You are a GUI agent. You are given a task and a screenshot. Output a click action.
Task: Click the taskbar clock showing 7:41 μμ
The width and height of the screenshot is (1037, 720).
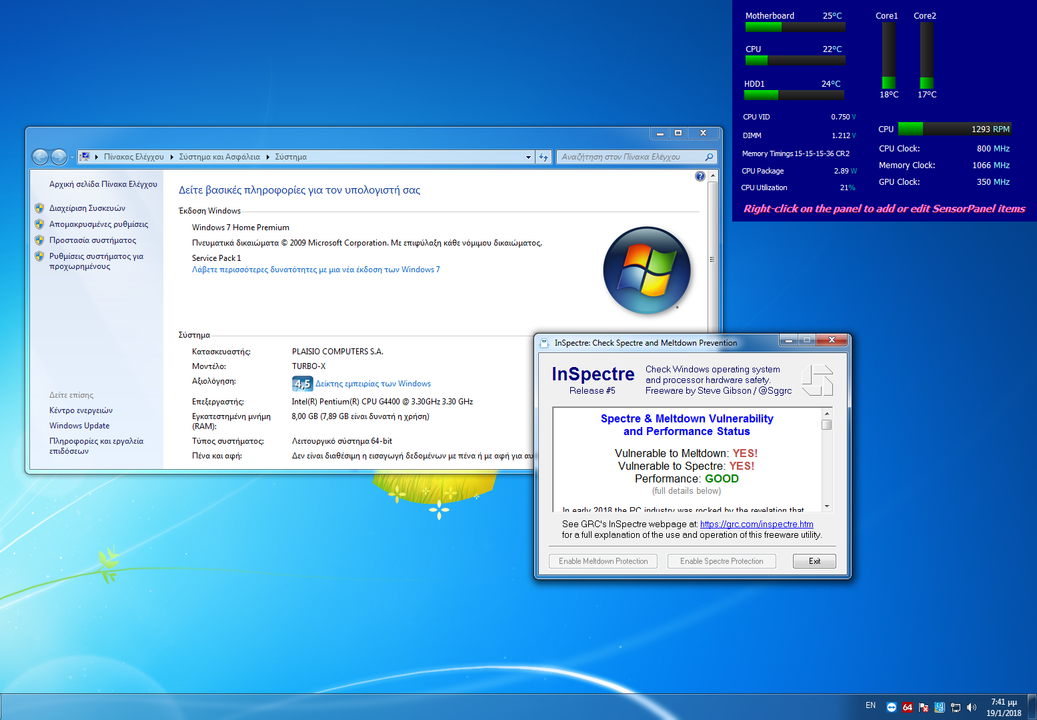pyautogui.click(x=1004, y=707)
